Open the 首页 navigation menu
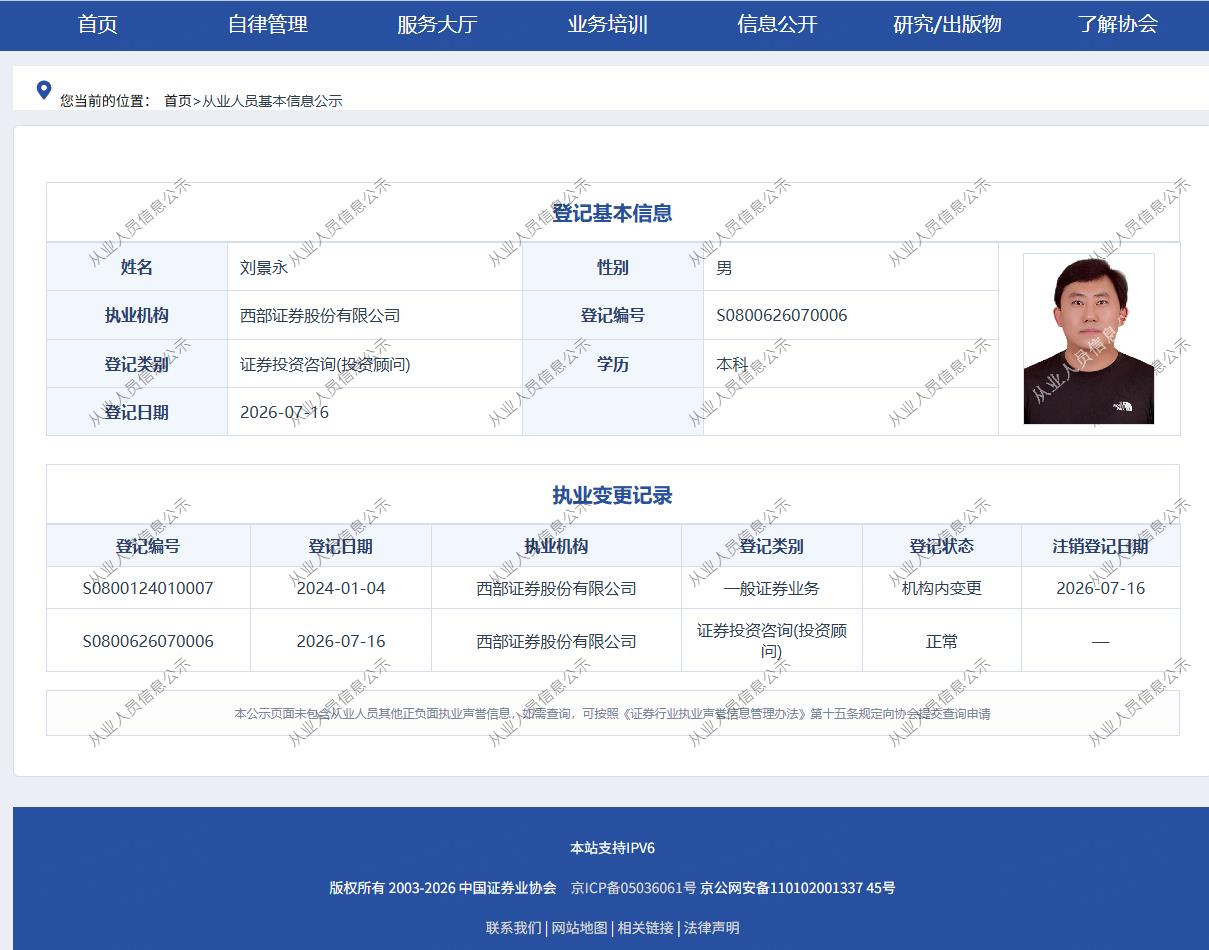 coord(98,25)
